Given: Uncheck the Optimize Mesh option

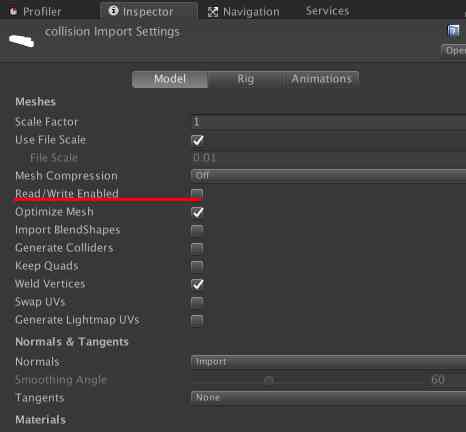Looking at the screenshot, I should [197, 212].
